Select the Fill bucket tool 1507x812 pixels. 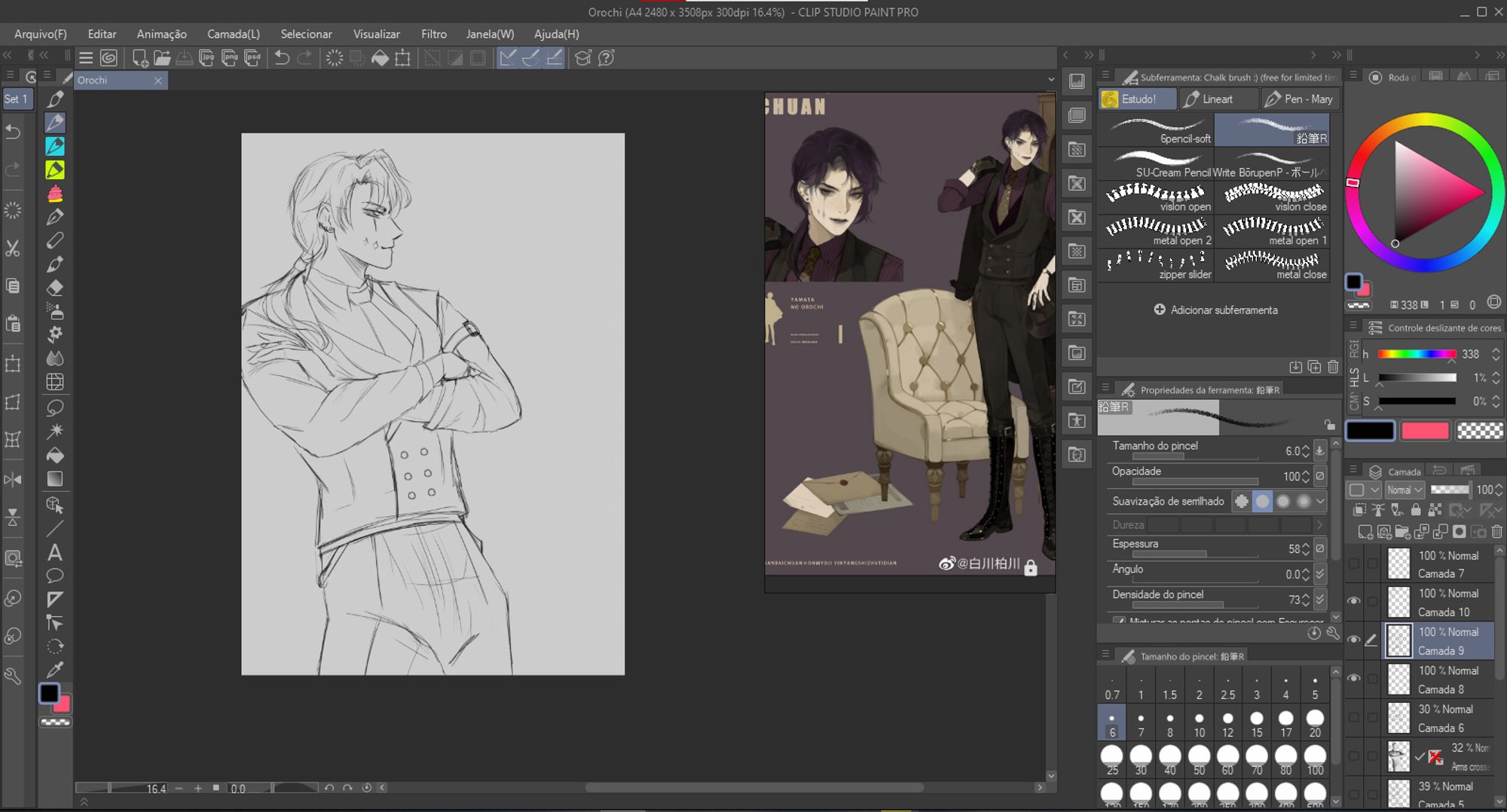point(55,455)
